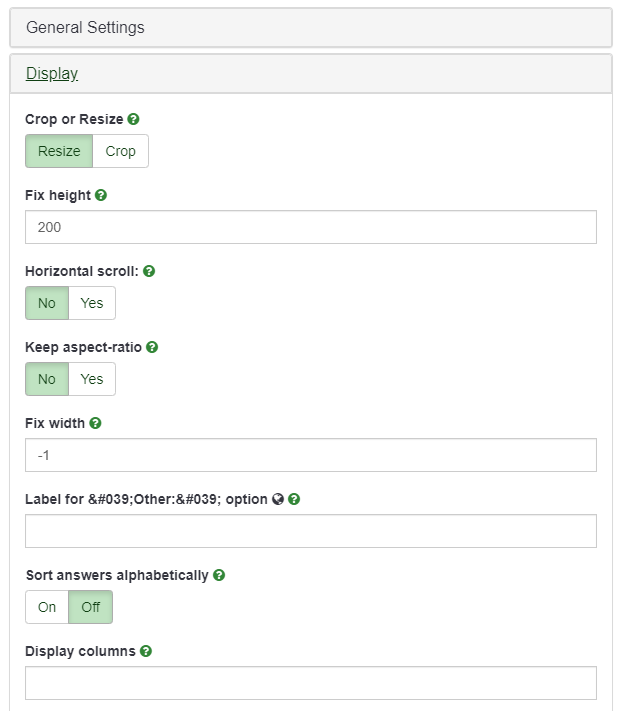Viewport: 621px width, 711px height.
Task: Set Keep aspect-ratio to Yes
Action: [x=92, y=379]
